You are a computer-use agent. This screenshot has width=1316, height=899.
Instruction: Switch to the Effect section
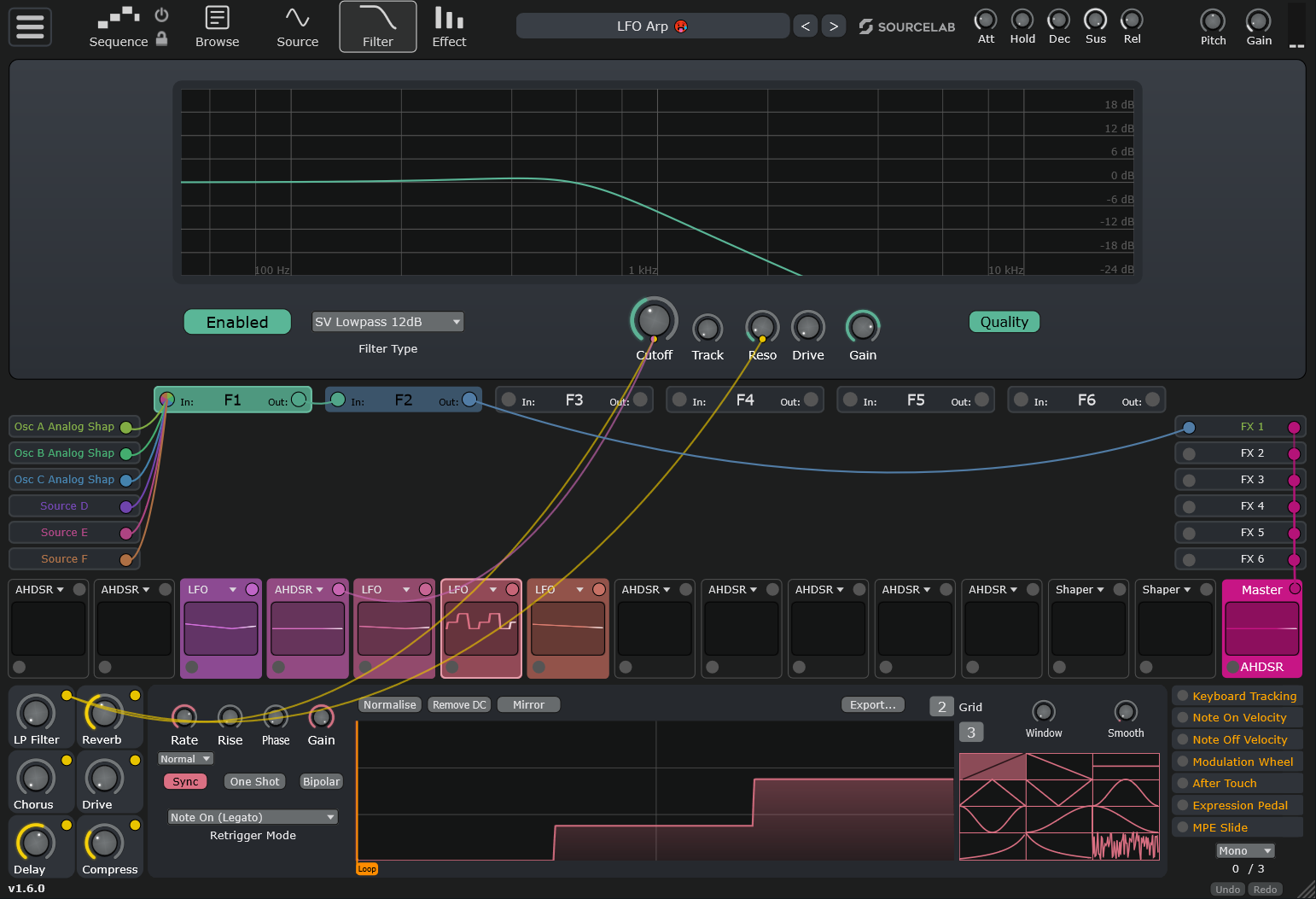coord(448,26)
